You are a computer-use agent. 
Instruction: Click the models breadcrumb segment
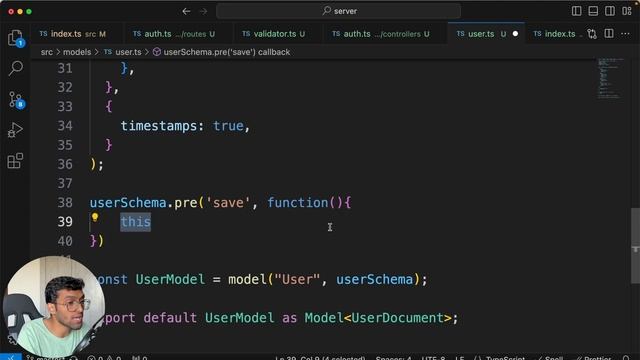click(77, 52)
